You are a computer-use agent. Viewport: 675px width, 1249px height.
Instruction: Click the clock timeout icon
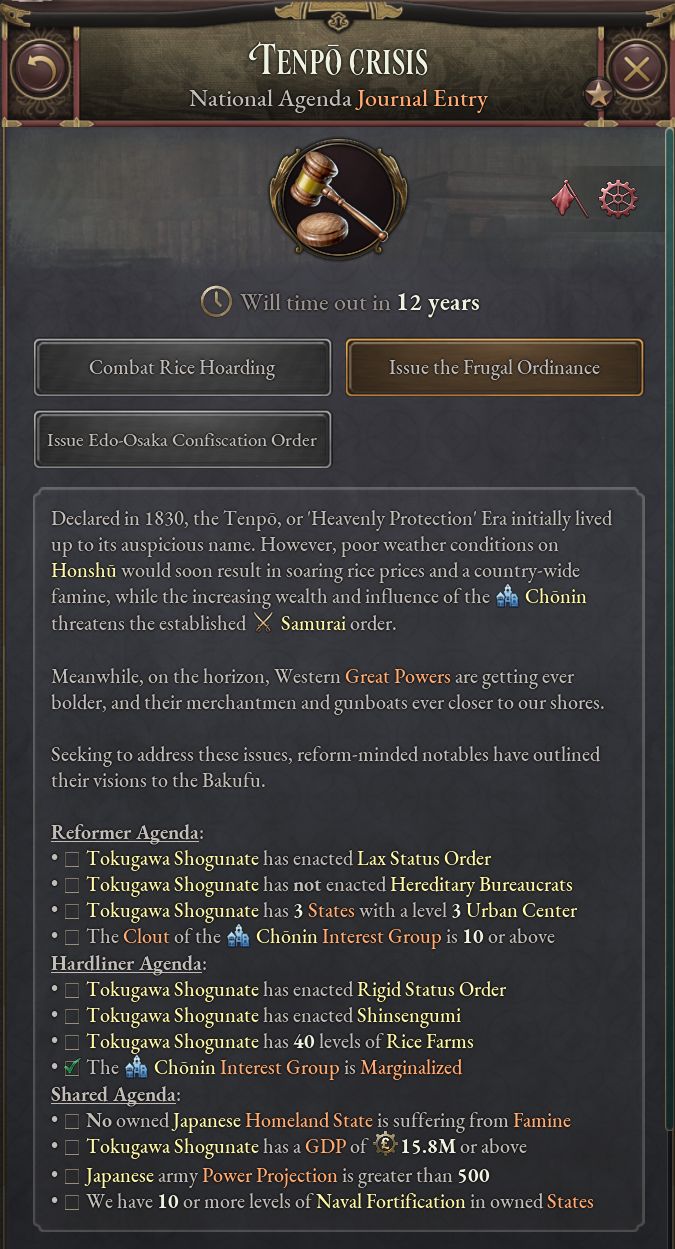[216, 302]
